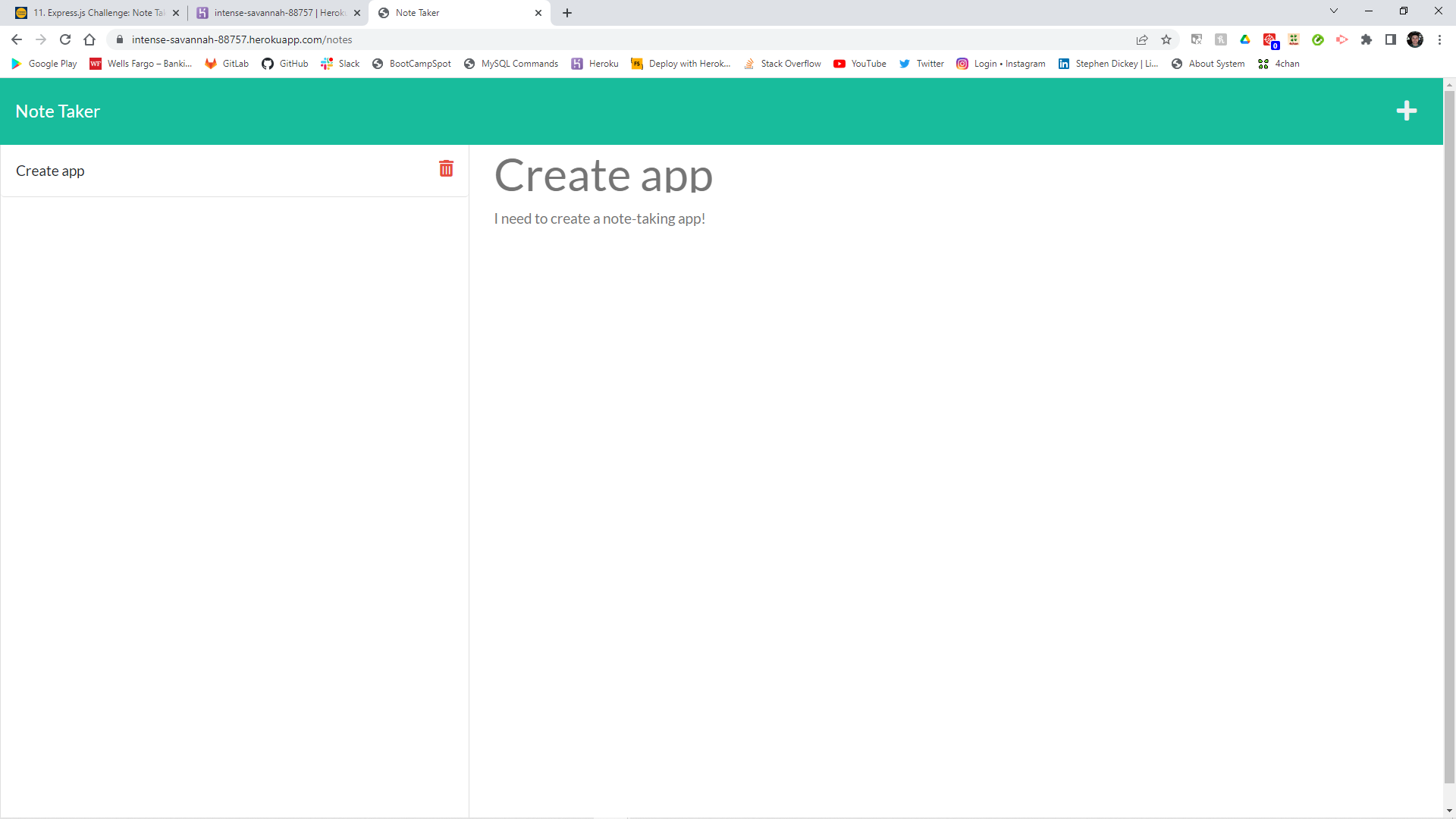1456x819 pixels.
Task: Select the Create app note in list
Action: [x=50, y=171]
